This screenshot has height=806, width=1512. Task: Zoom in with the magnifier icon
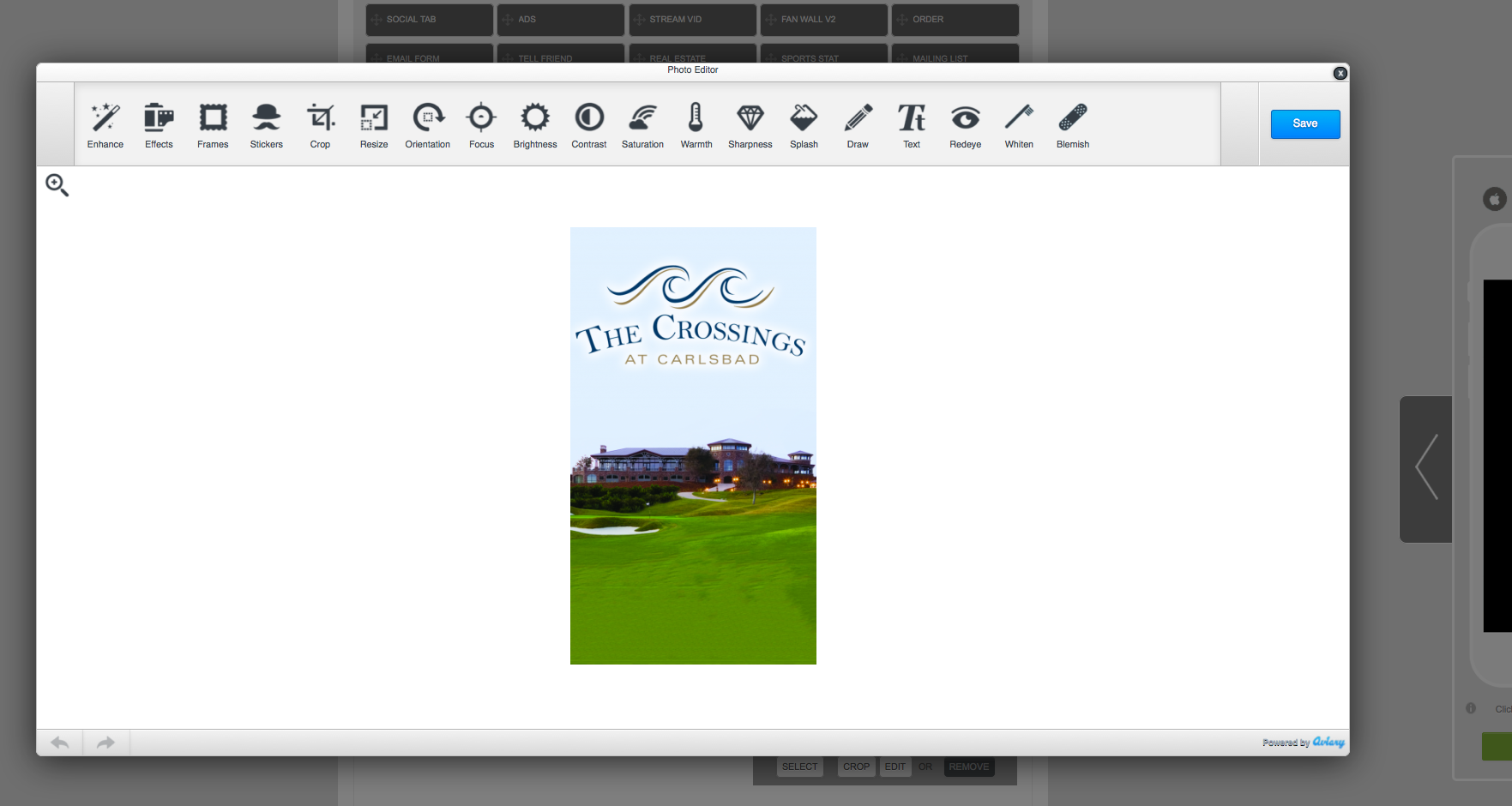point(57,184)
